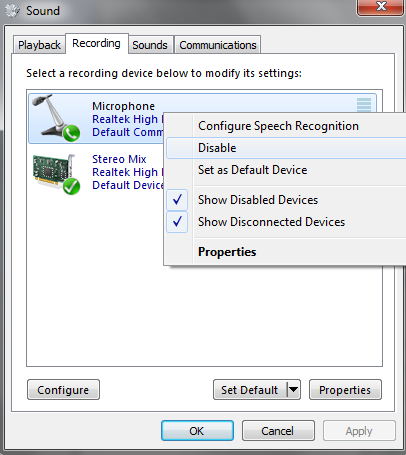Switch to the Playback tab
This screenshot has width=406, height=455.
(x=39, y=45)
